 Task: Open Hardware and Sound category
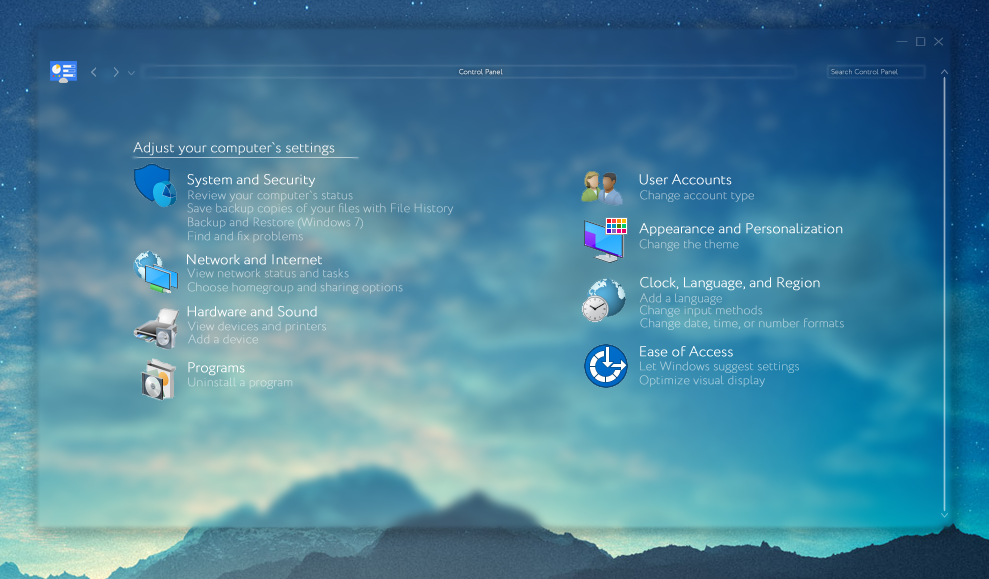(252, 312)
